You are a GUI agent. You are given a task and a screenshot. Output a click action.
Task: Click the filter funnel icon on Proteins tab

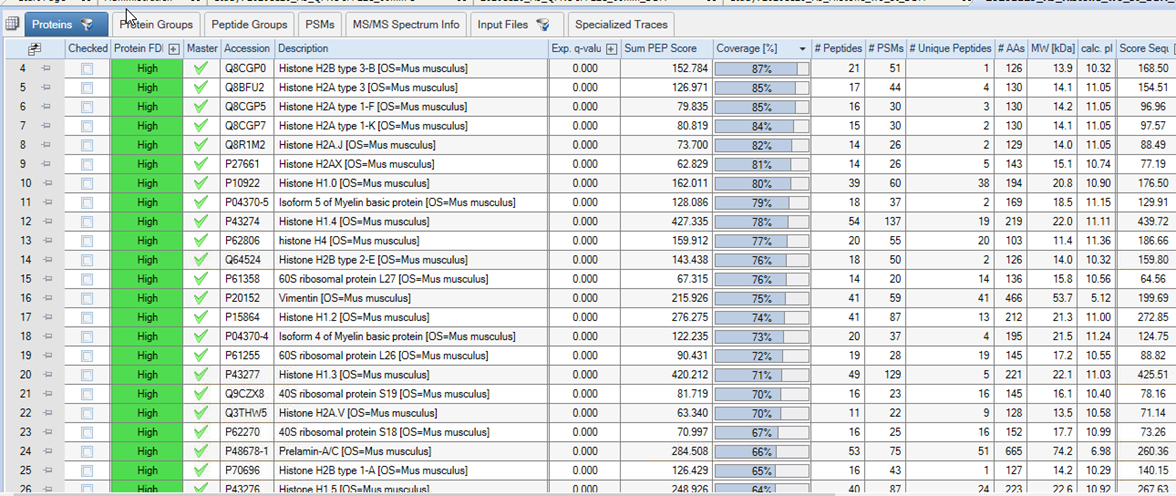click(x=87, y=25)
